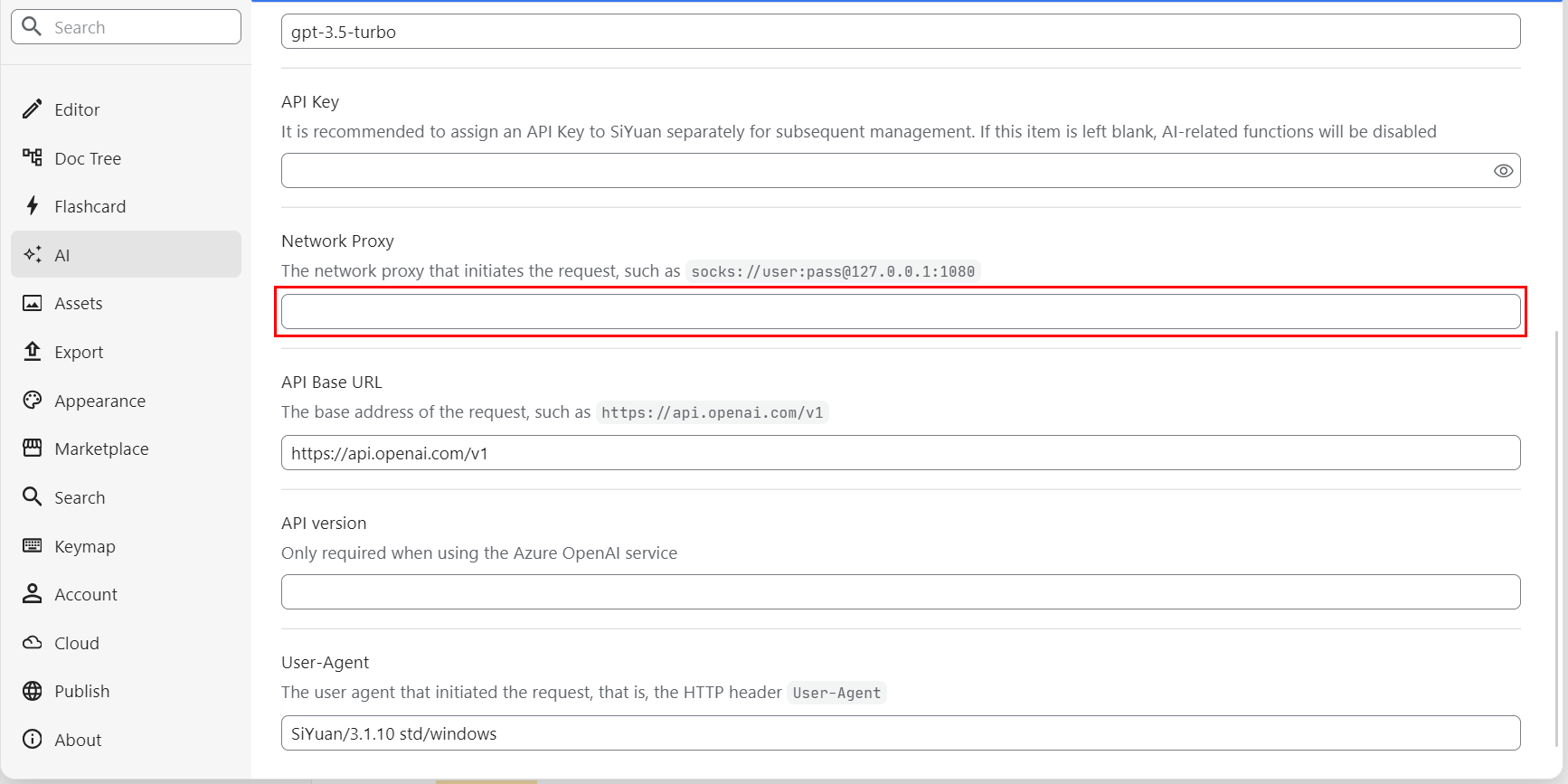Click the API Key text field
1568x784 pixels.
(882, 171)
